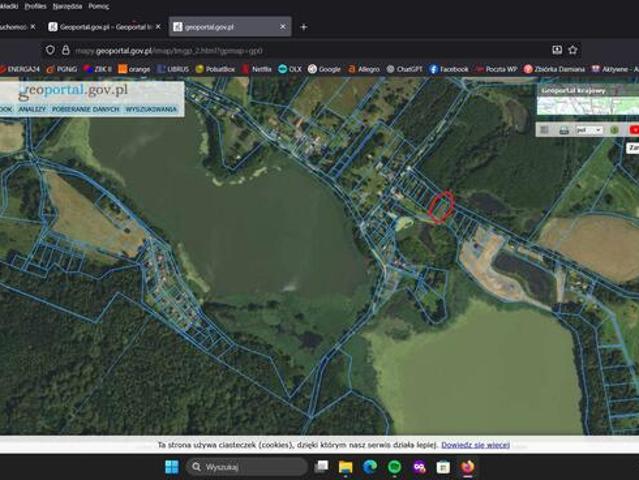Open the language dropdown showing pol
This screenshot has width=639, height=480.
click(589, 130)
